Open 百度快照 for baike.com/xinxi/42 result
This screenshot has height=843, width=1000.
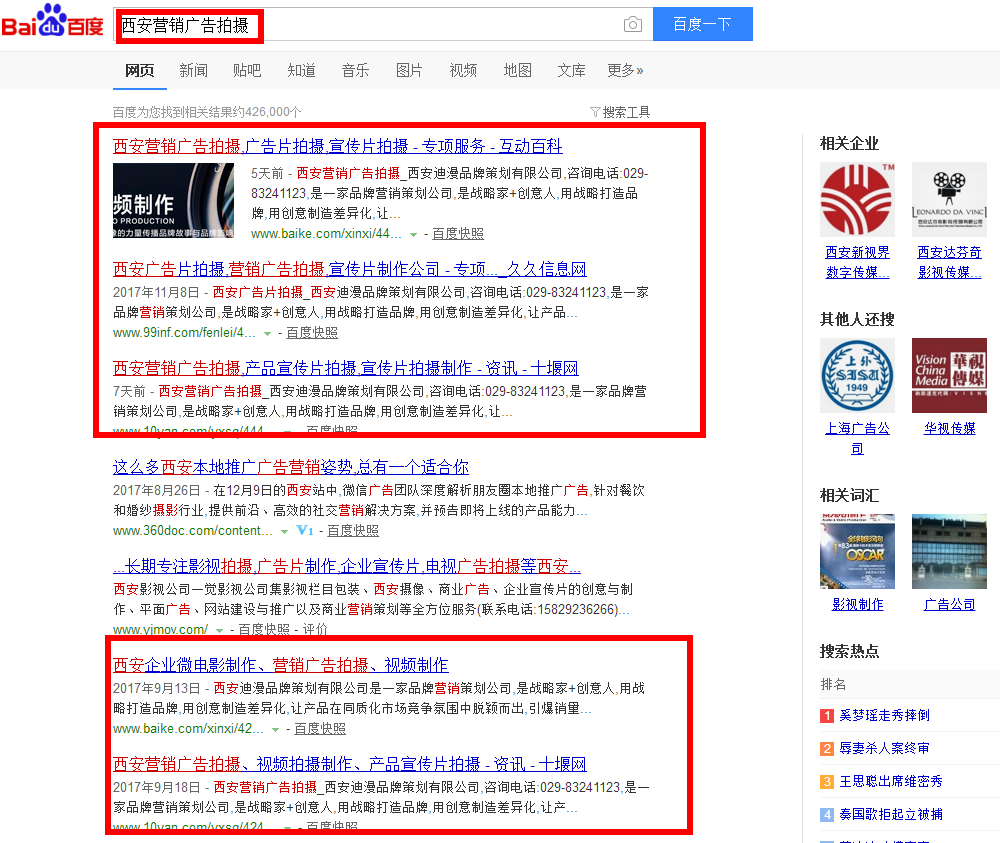pyautogui.click(x=320, y=728)
